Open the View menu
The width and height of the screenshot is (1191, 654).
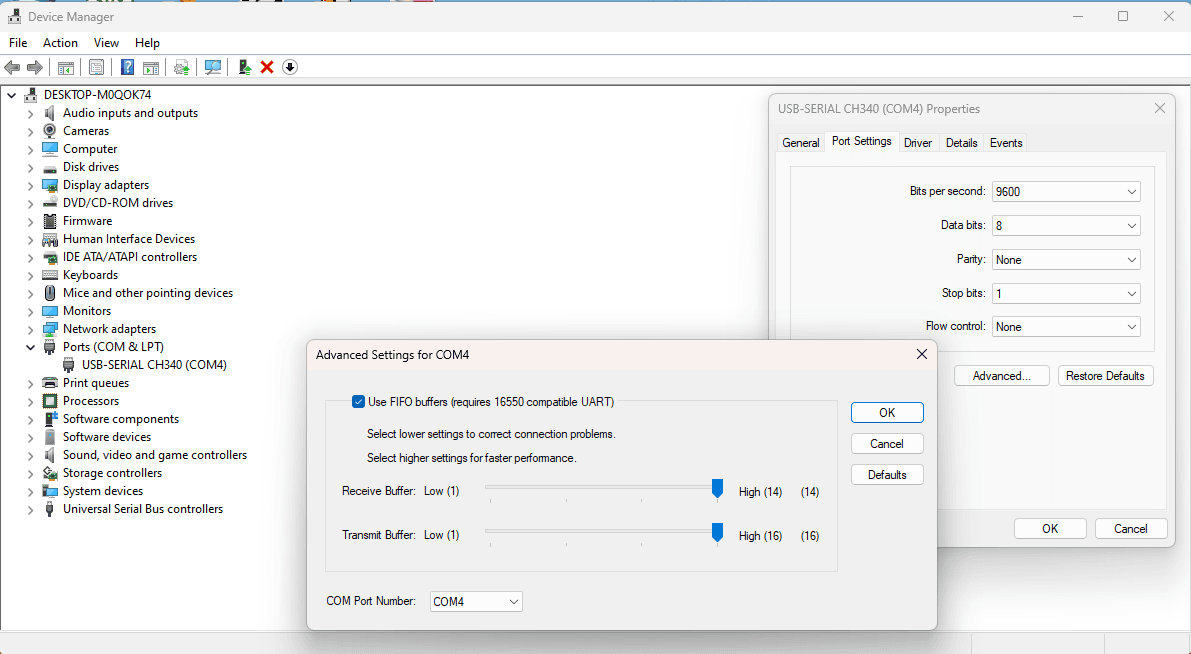[106, 43]
